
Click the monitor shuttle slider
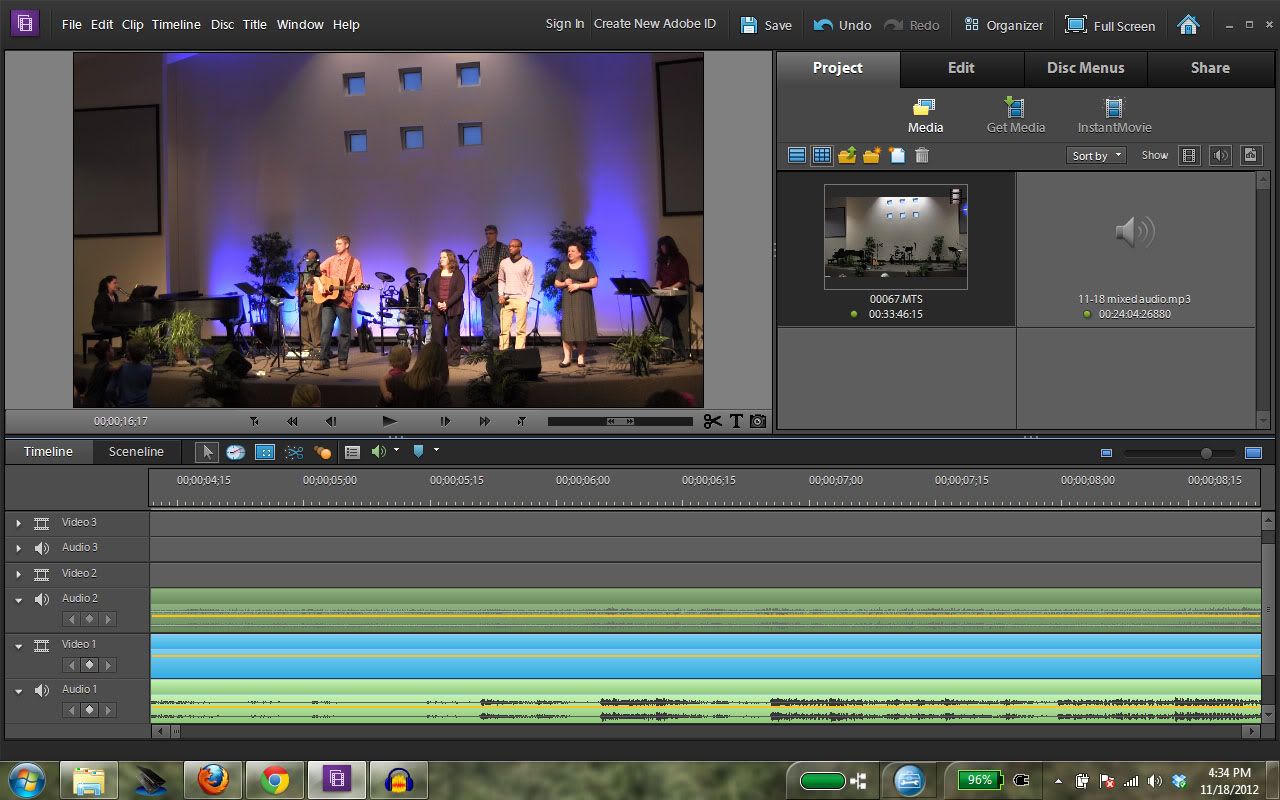click(x=620, y=421)
